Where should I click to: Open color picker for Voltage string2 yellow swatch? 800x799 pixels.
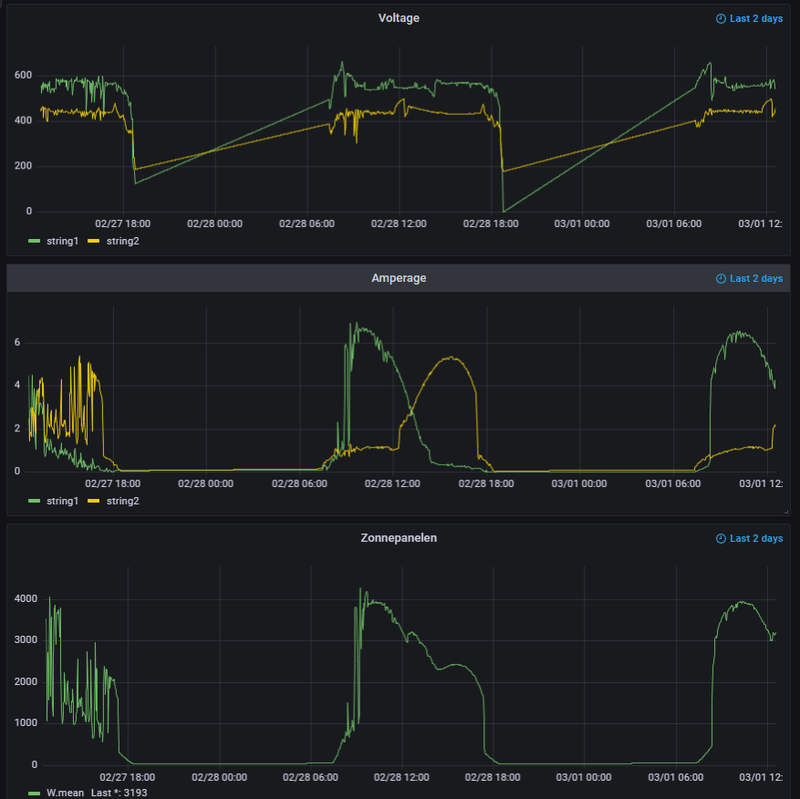click(94, 241)
